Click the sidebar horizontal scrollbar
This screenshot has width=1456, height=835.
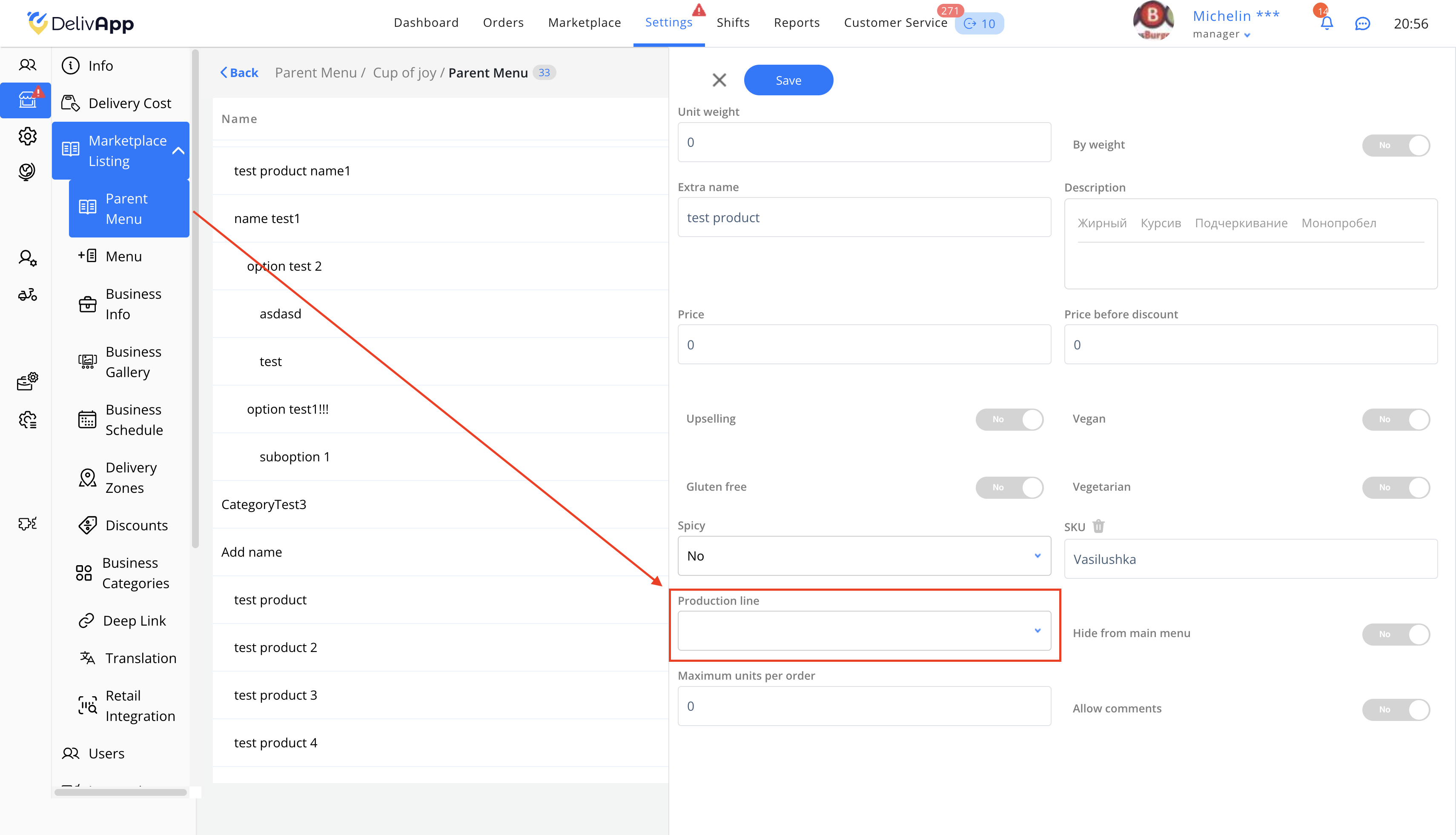120,792
